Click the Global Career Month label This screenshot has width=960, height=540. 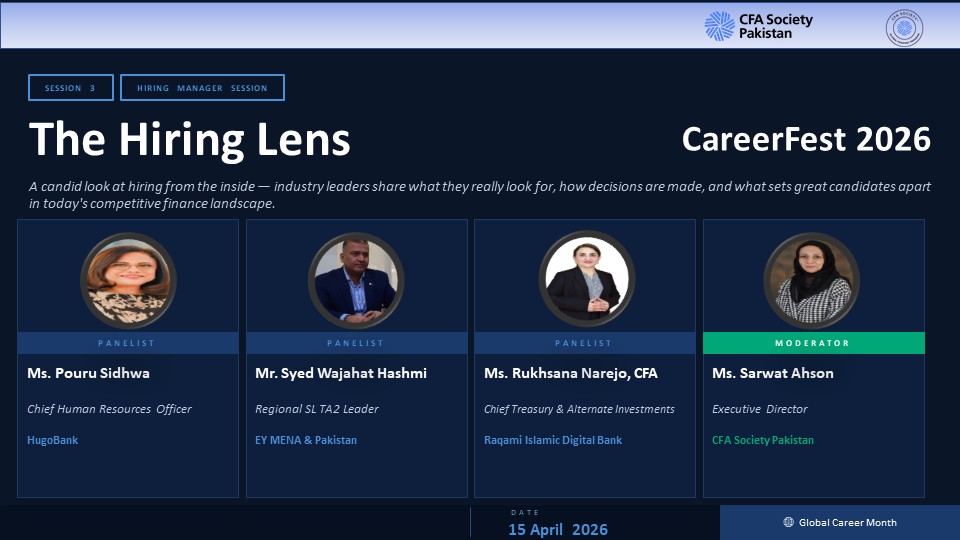[x=847, y=522]
